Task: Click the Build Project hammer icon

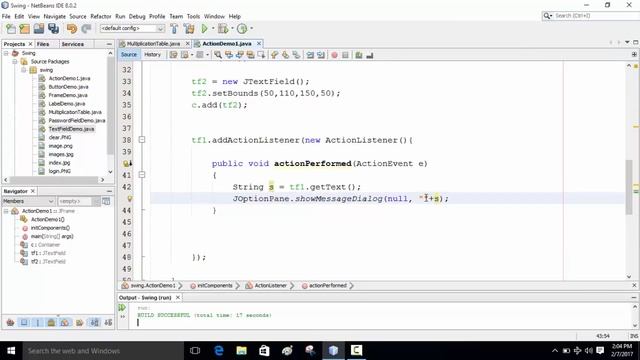Action: [x=174, y=29]
